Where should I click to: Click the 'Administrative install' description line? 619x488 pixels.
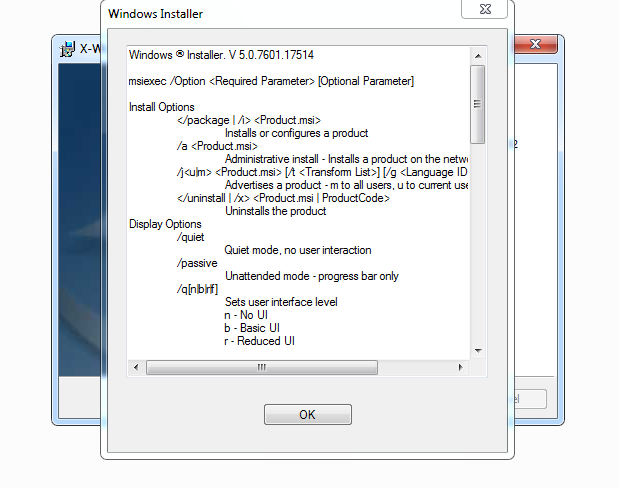pos(346,159)
